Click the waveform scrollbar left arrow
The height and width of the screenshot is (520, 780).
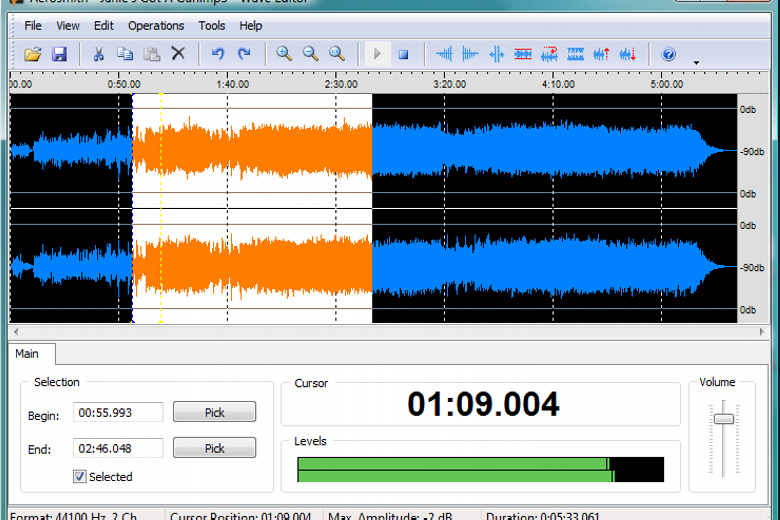pos(16,331)
